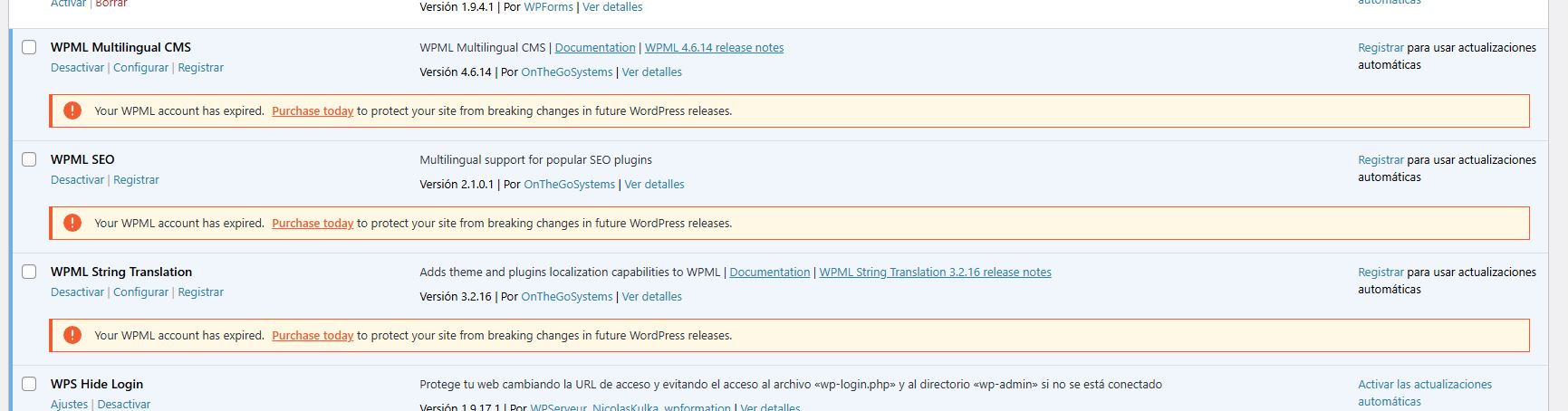1568x411 pixels.
Task: Open WPML Multilingual CMS Documentation link
Action: coord(595,48)
